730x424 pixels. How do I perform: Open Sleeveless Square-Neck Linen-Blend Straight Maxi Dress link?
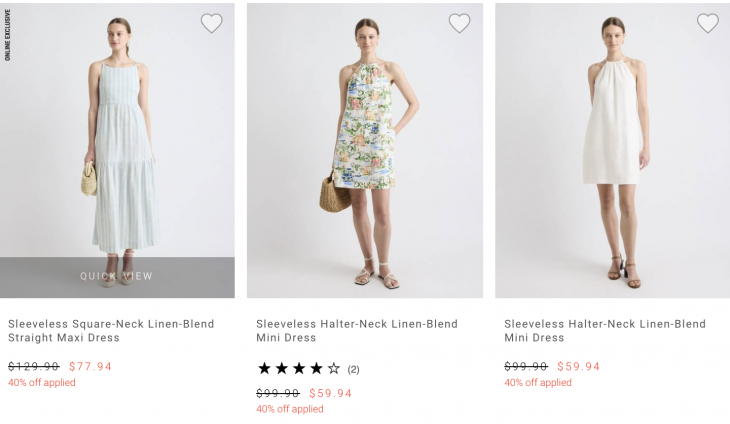click(111, 330)
